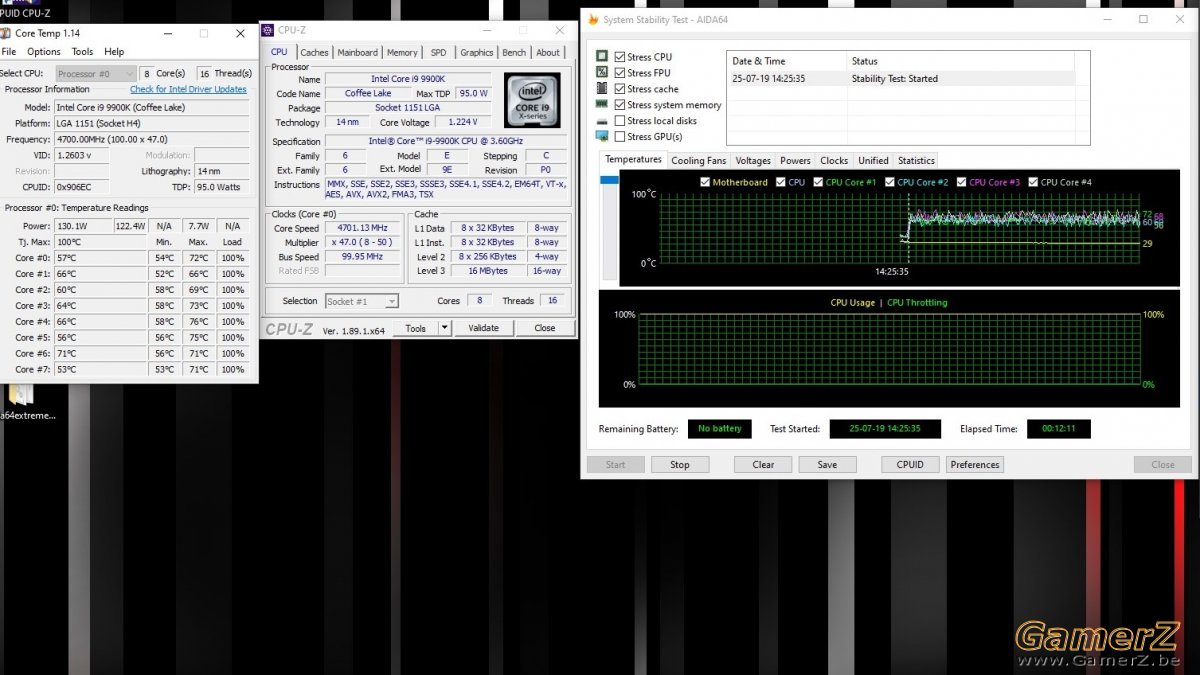The width and height of the screenshot is (1200, 675).
Task: Click the Clear button in AIDA64
Action: pos(763,464)
